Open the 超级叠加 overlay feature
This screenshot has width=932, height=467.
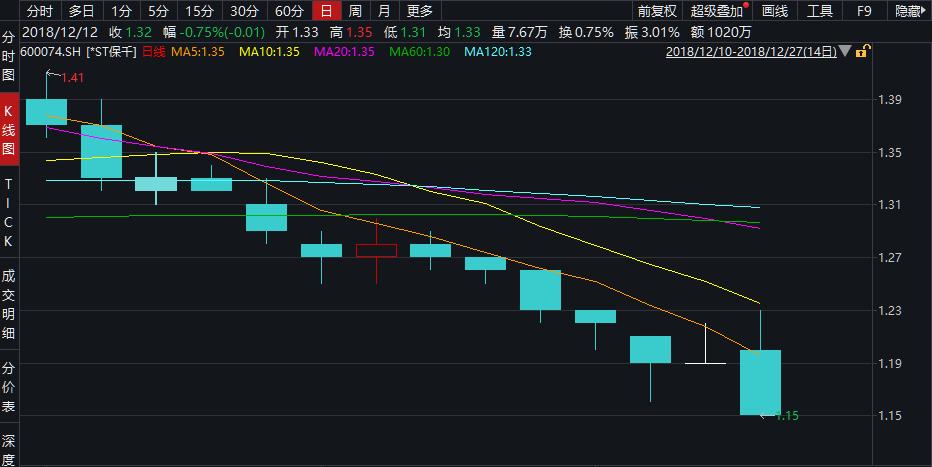[x=717, y=11]
